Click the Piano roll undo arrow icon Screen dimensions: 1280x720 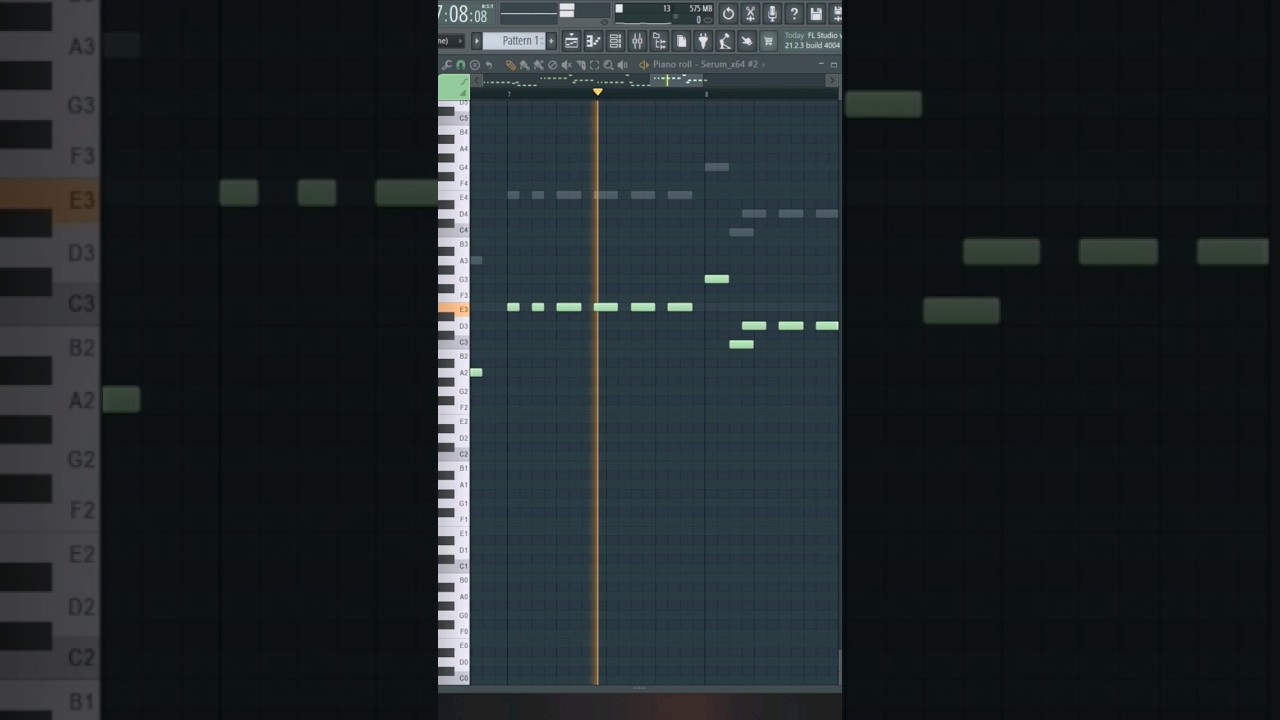[488, 65]
